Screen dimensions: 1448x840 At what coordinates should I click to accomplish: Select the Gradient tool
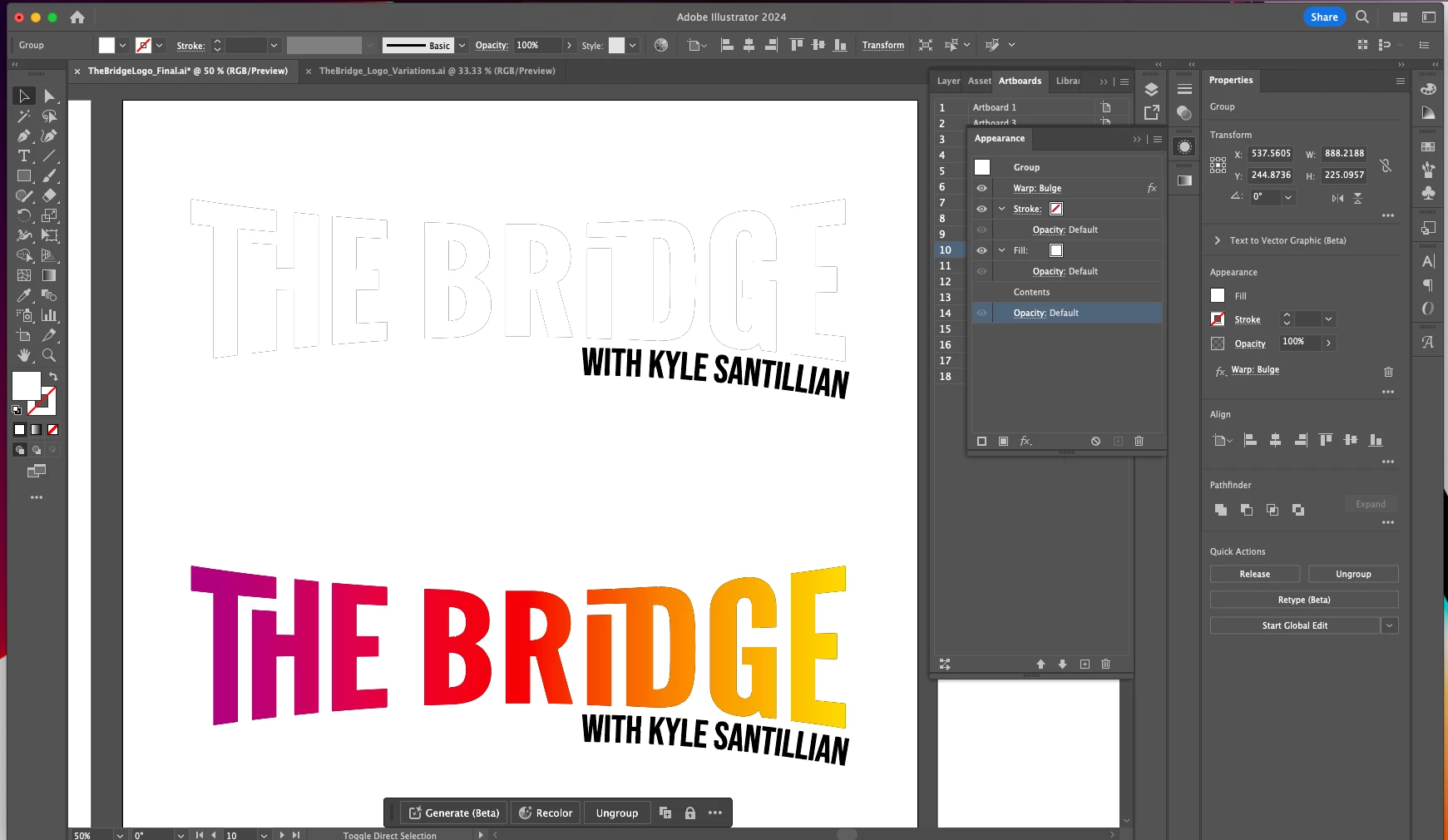pos(49,275)
